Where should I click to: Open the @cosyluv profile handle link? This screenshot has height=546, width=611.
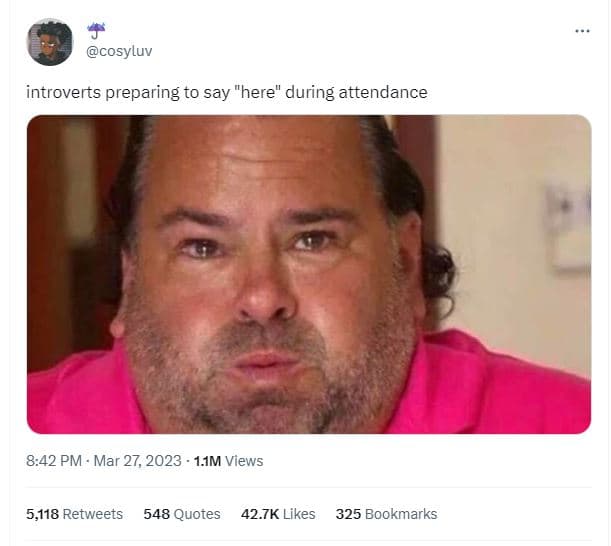119,51
